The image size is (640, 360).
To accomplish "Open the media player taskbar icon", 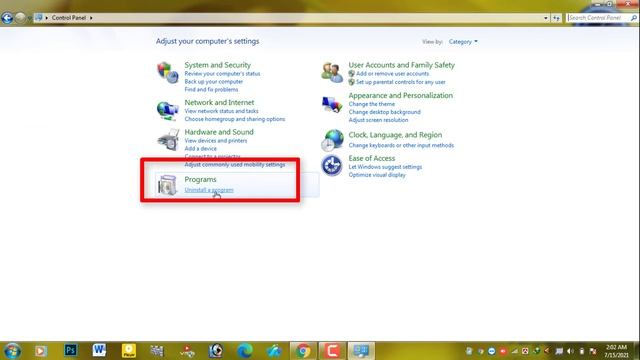I will click(41, 351).
